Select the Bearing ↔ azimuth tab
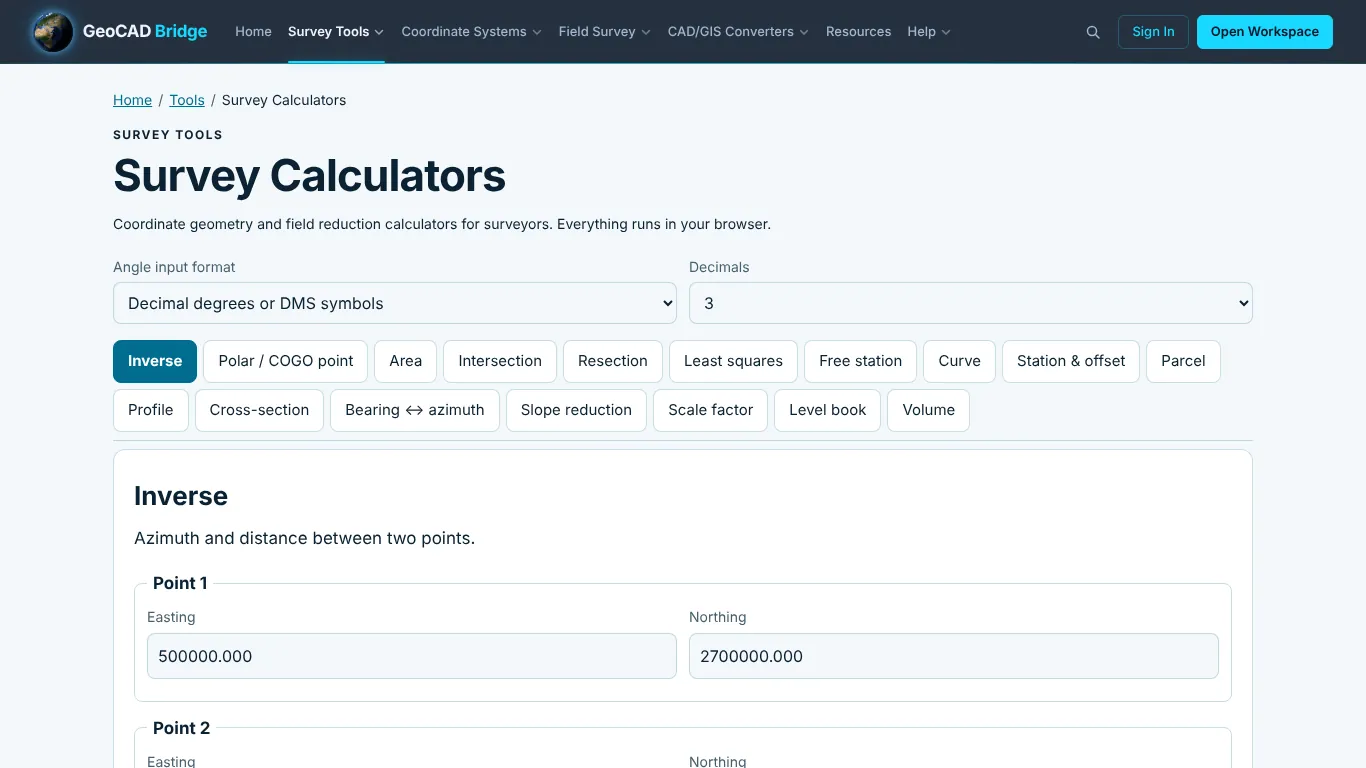Viewport: 1366px width, 768px height. click(x=415, y=410)
